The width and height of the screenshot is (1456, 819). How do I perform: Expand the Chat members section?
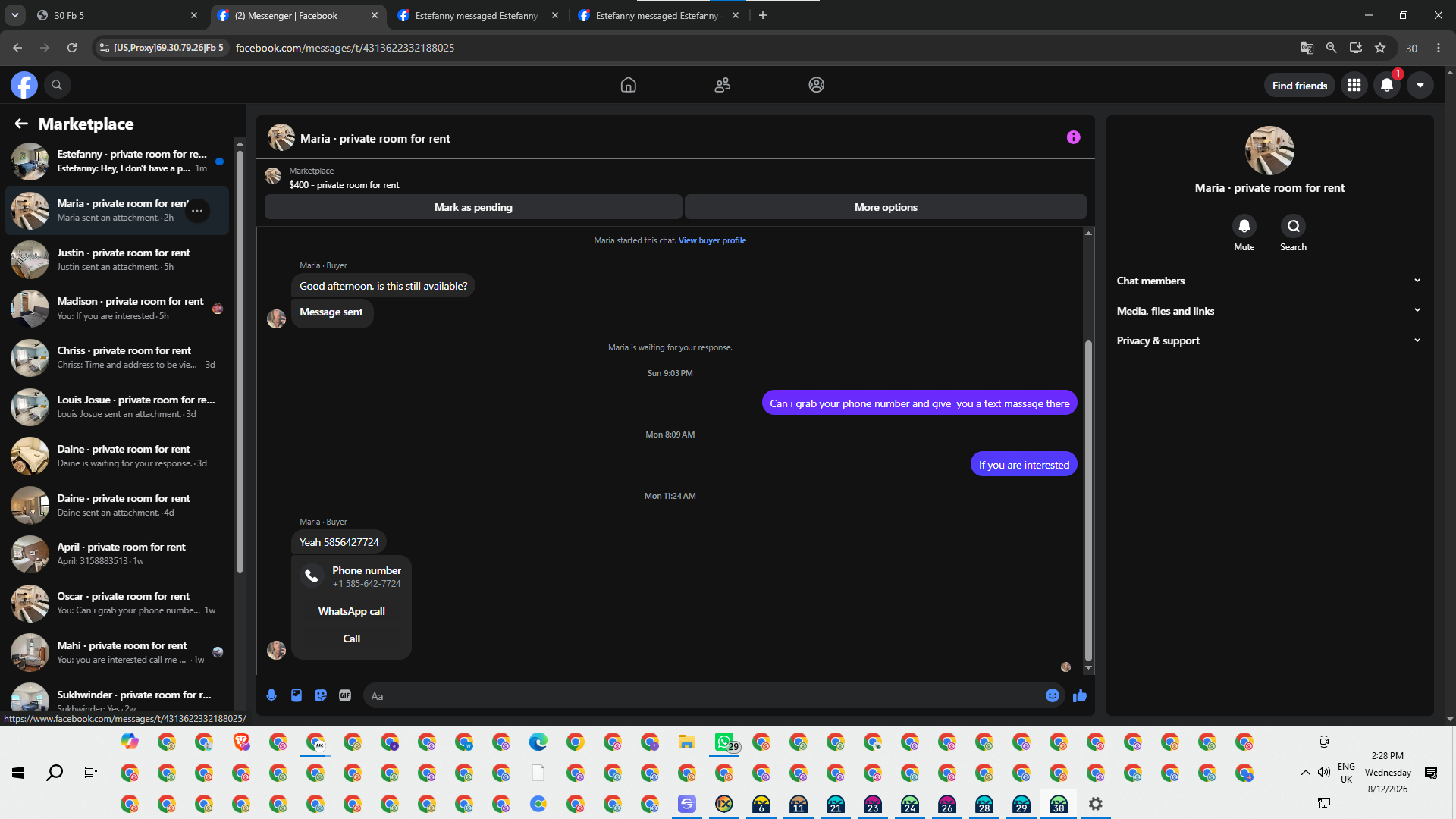click(x=1269, y=281)
